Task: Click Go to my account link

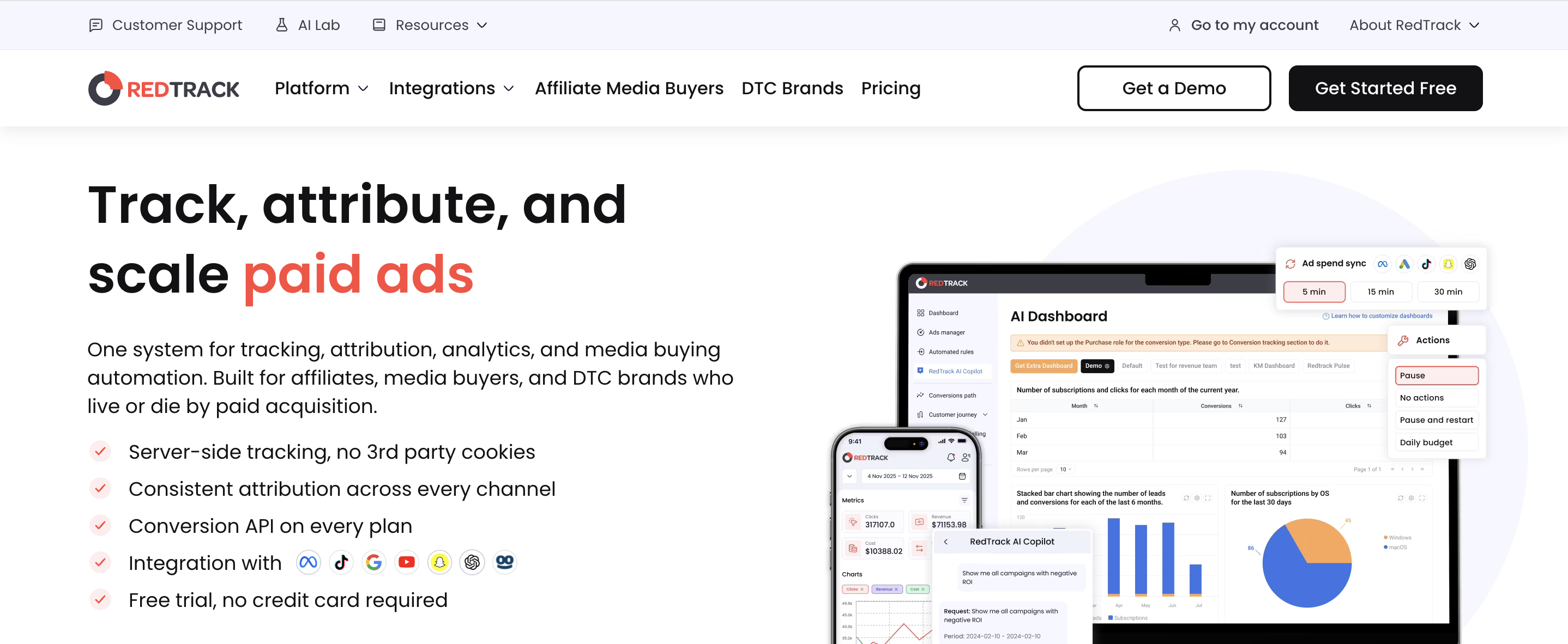Action: point(1243,25)
